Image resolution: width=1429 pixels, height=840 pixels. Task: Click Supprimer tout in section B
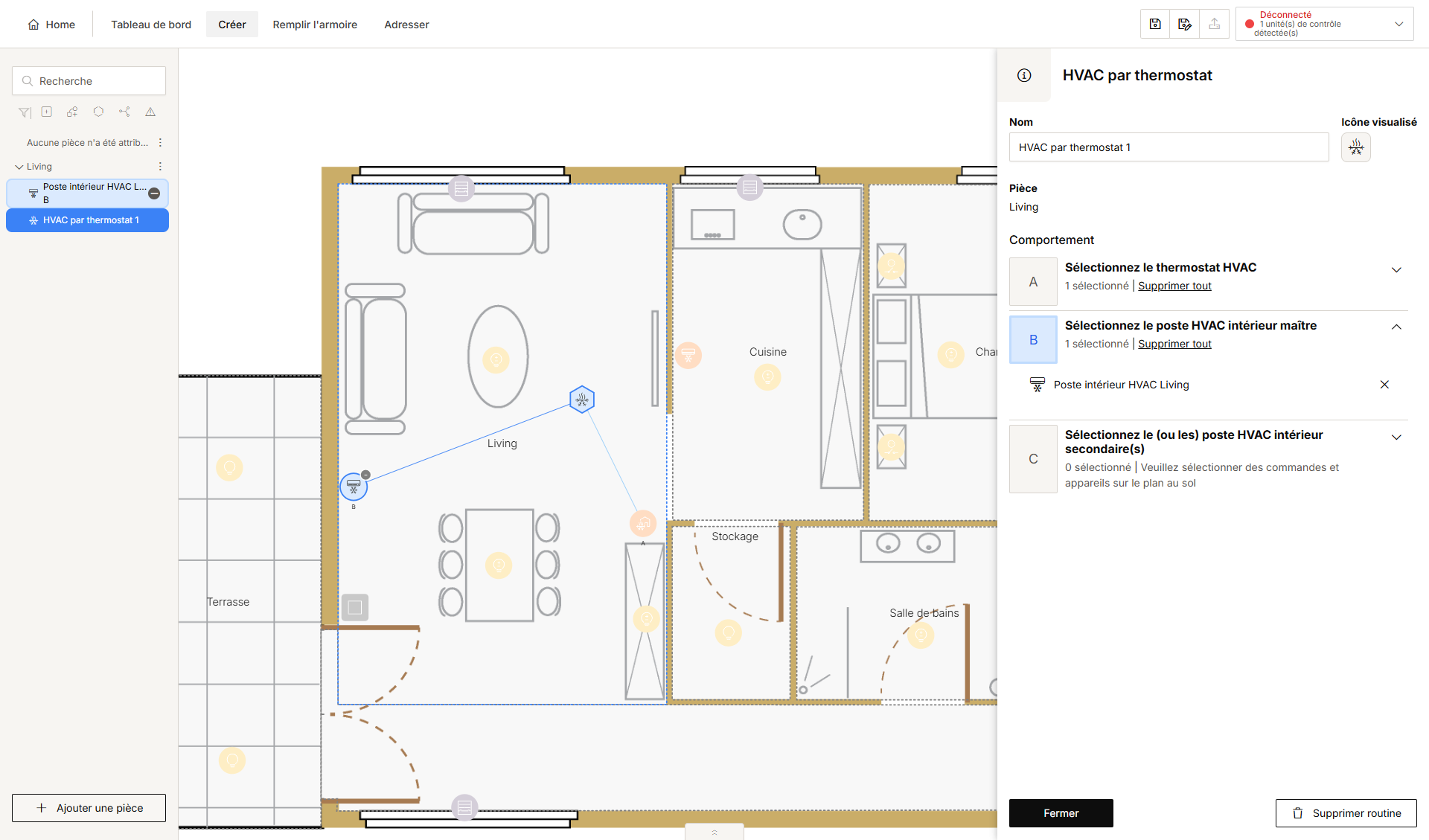1174,344
